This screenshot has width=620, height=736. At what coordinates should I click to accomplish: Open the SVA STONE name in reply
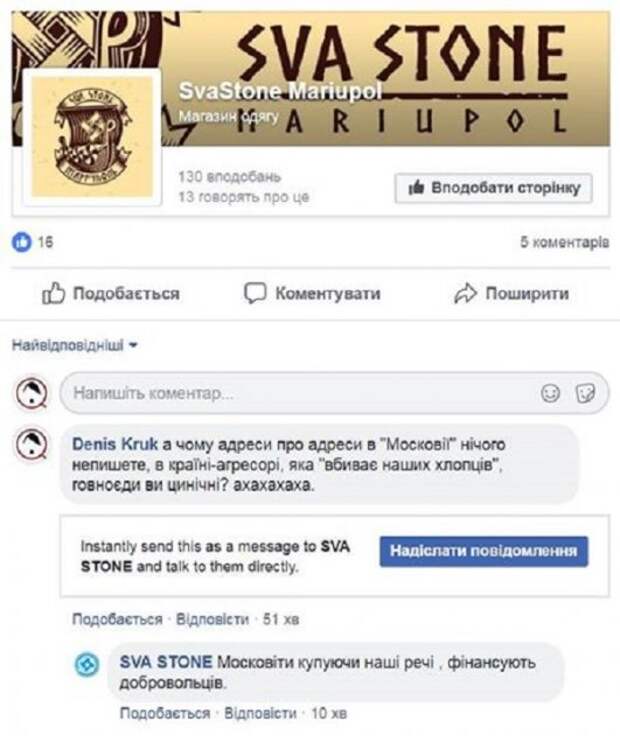tap(166, 662)
